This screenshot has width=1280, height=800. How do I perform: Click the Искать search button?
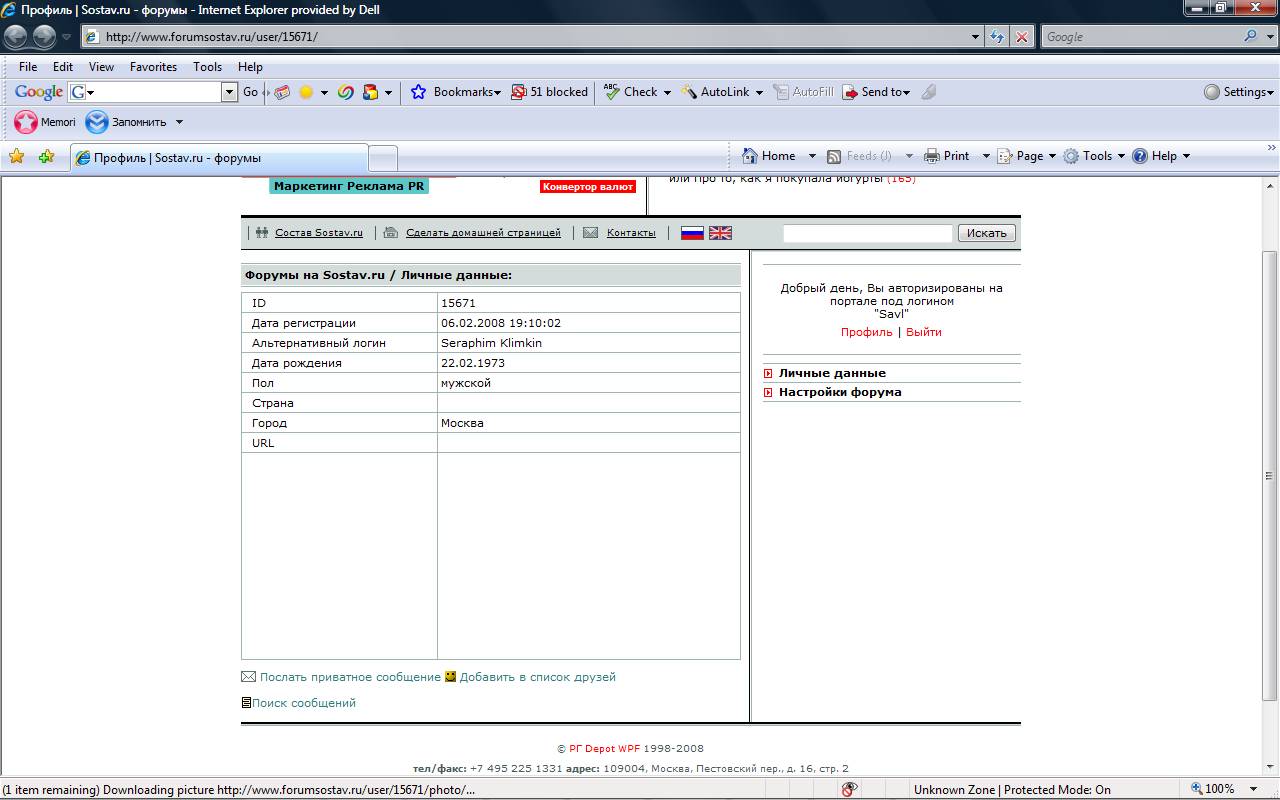tap(986, 233)
